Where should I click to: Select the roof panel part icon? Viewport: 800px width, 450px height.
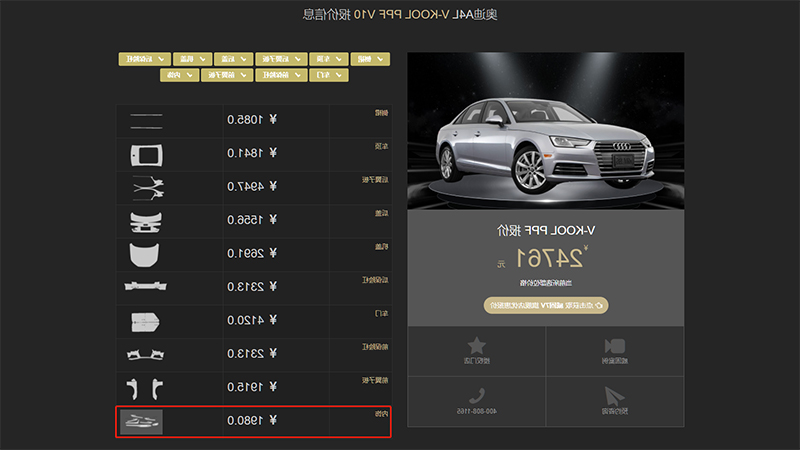tap(146, 155)
